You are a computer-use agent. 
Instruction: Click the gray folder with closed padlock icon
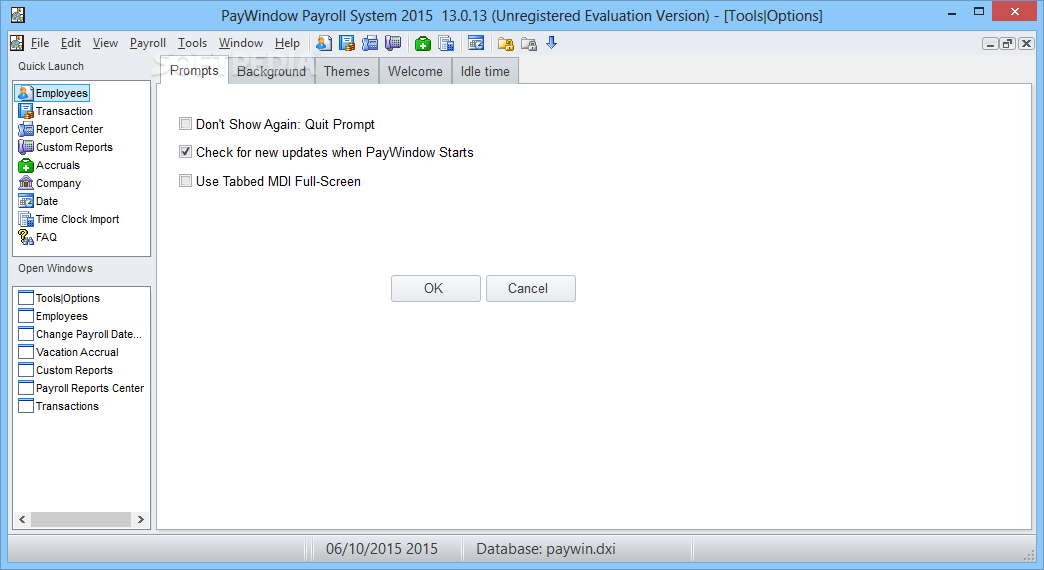(529, 43)
